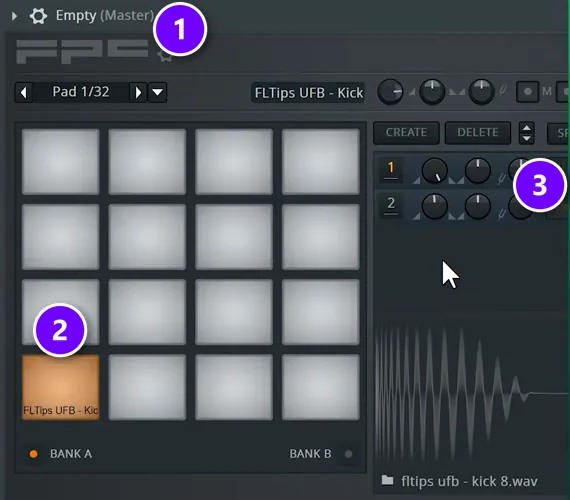
Task: Switch to BANK B
Action: point(310,454)
